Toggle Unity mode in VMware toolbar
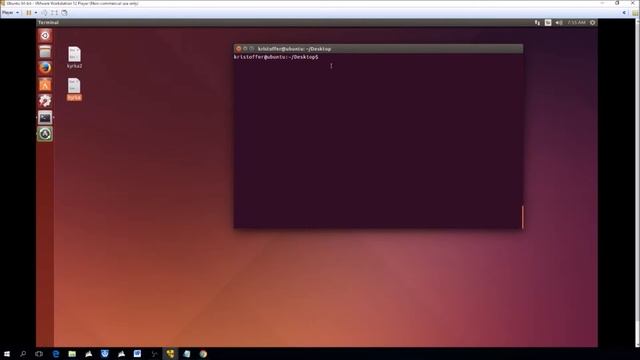Viewport: 640px width, 360px height. tap(64, 13)
